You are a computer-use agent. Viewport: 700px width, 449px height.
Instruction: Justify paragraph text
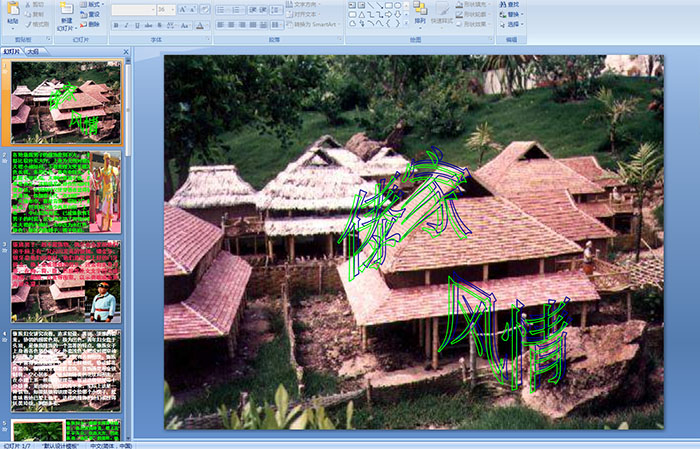(253, 25)
